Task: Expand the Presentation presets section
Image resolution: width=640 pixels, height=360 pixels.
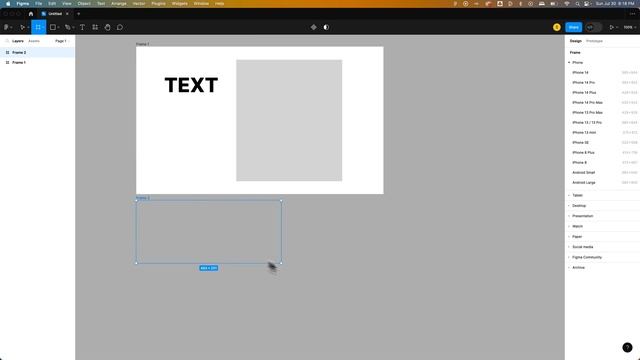Action: 569,216
